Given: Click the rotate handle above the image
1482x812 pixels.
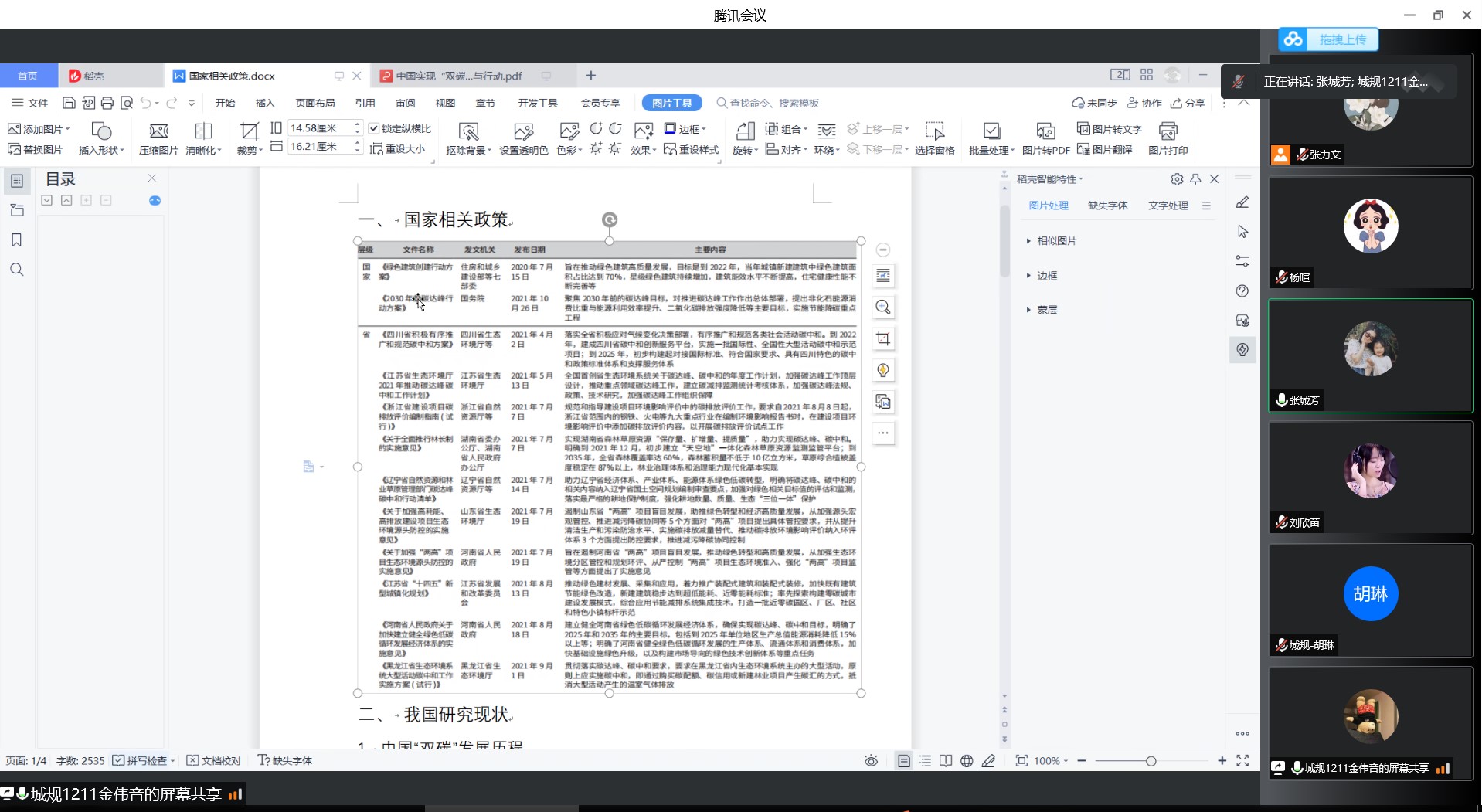Looking at the screenshot, I should click(609, 220).
